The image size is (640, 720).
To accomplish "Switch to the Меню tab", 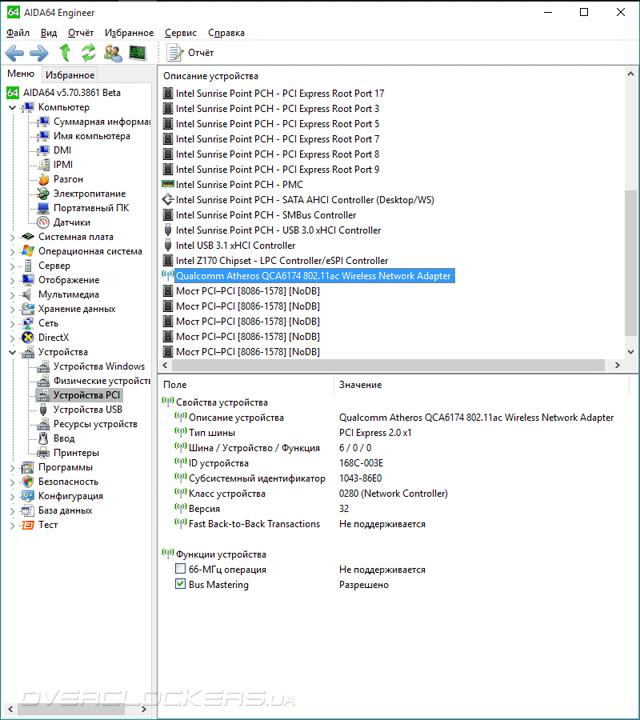I will tap(21, 74).
